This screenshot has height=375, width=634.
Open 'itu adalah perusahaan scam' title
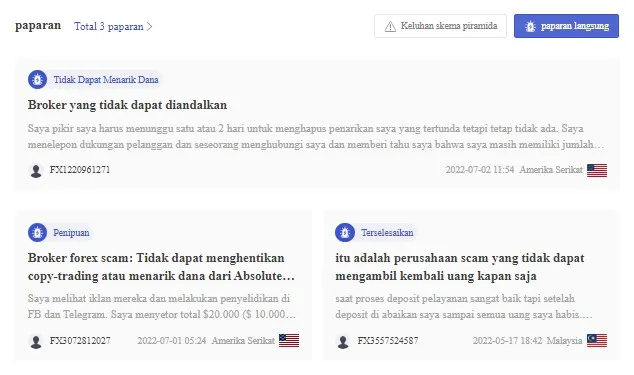pos(460,267)
